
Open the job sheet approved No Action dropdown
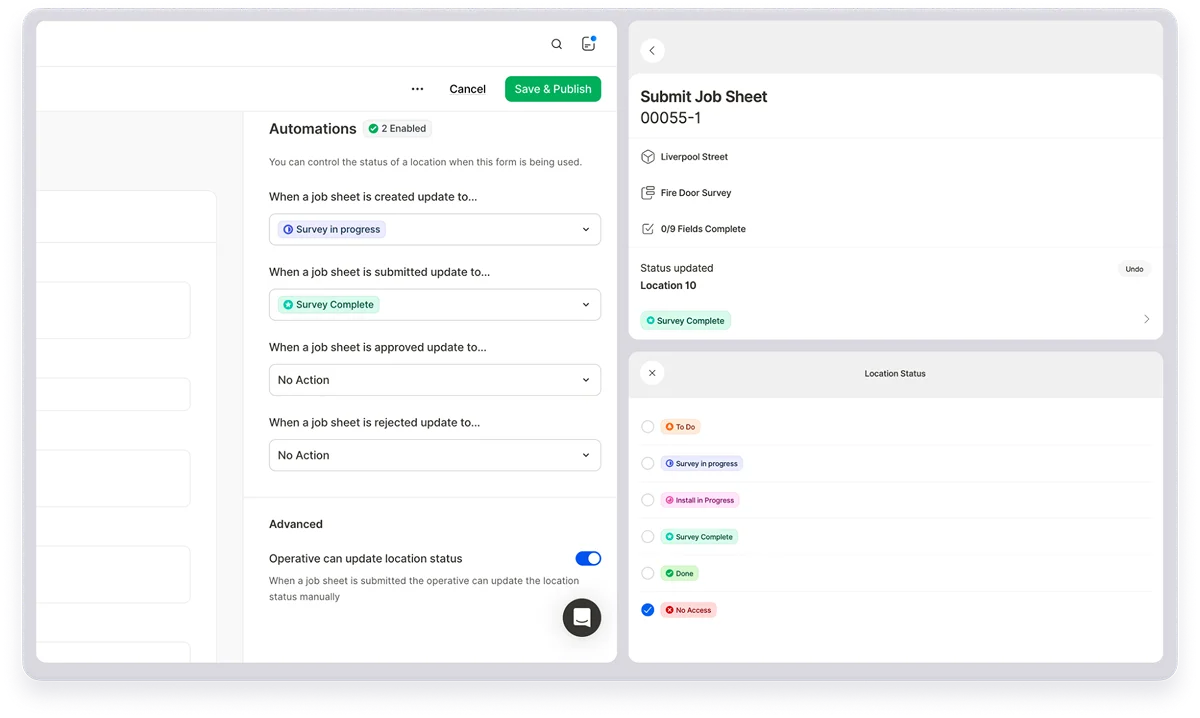[435, 380]
